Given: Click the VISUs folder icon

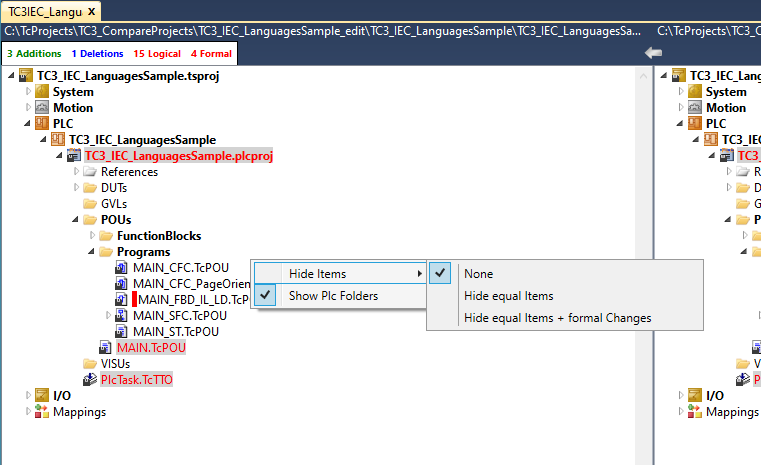Looking at the screenshot, I should click(90, 364).
